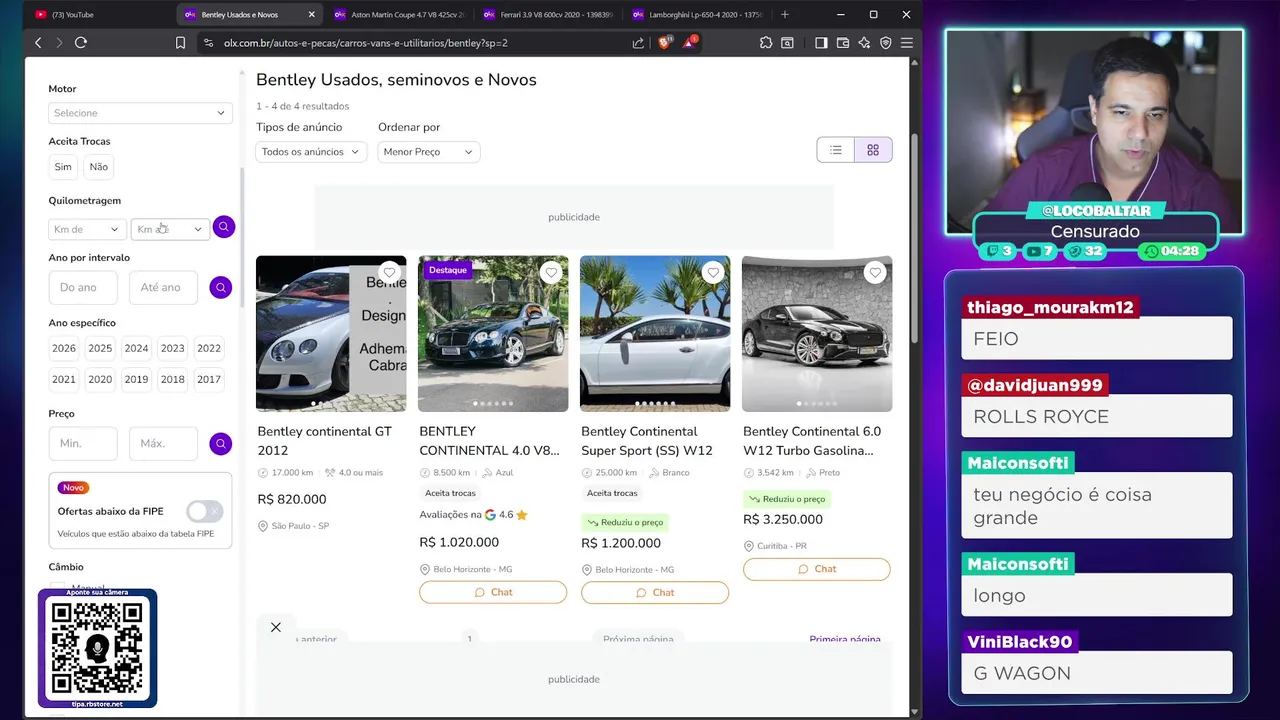Select Não for Aceita Trocas
This screenshot has width=1280, height=720.
coord(98,167)
